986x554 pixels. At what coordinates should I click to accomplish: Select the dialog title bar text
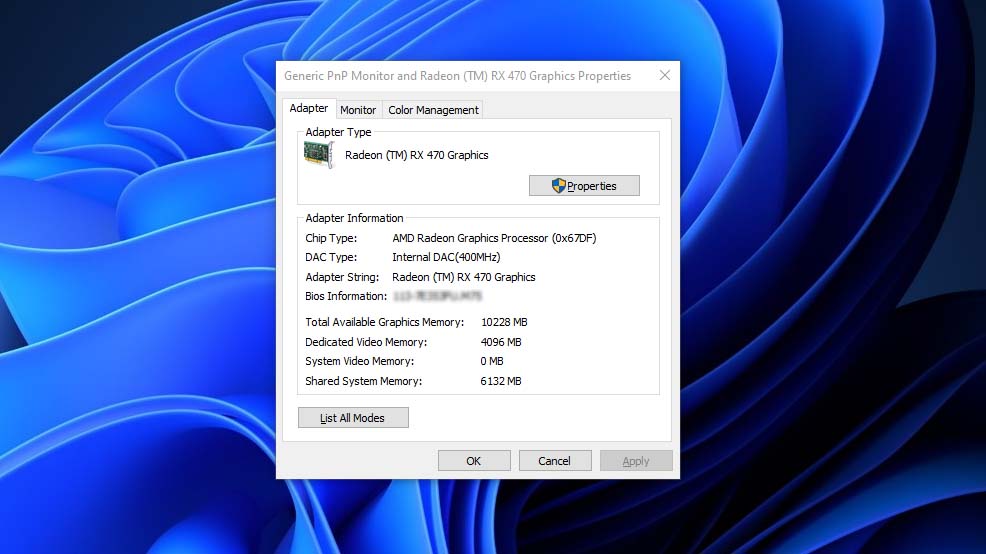pos(457,75)
